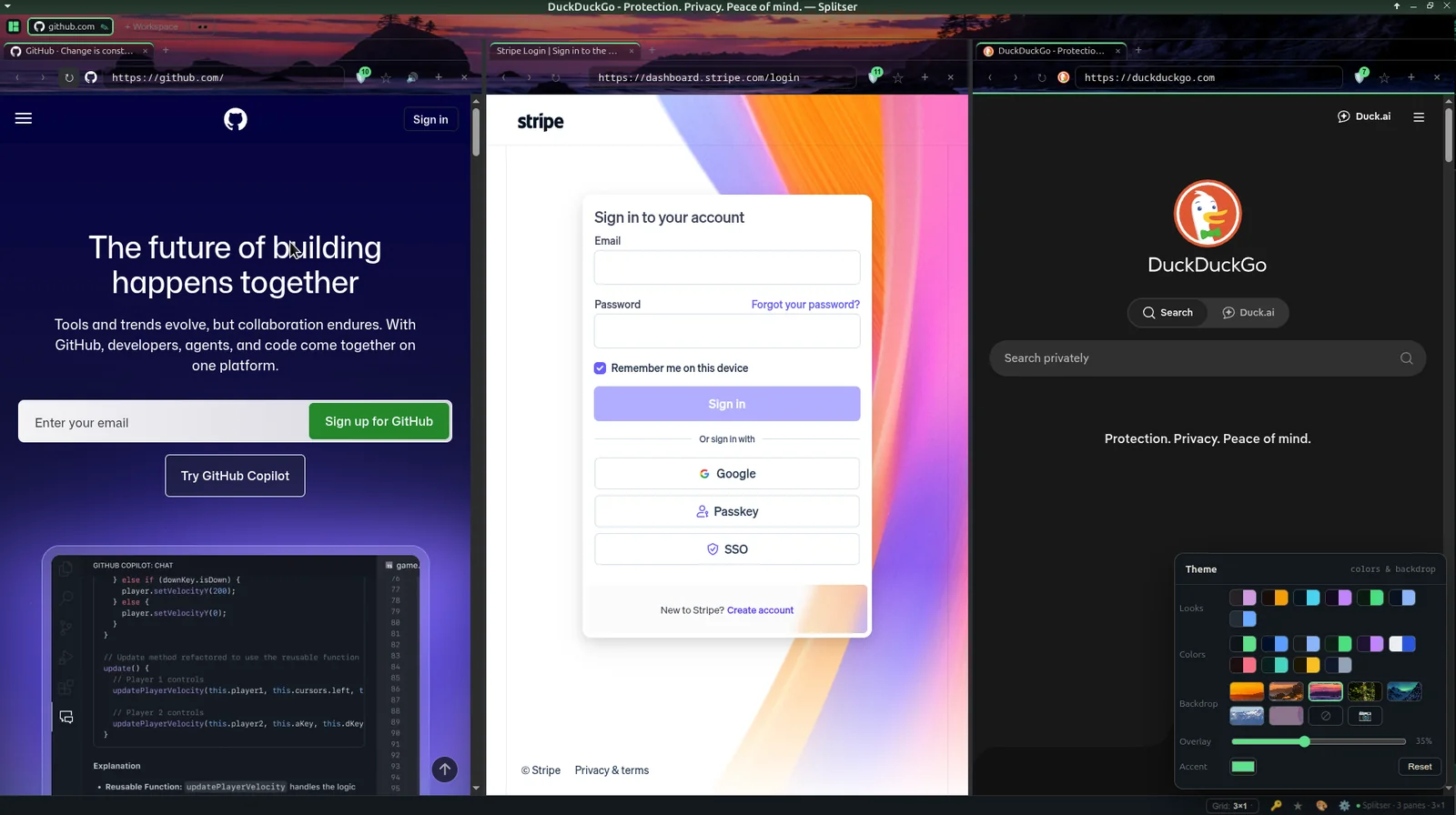This screenshot has height=815, width=1456.
Task: Click the magnifier icon in Search privately box
Action: [1407, 358]
